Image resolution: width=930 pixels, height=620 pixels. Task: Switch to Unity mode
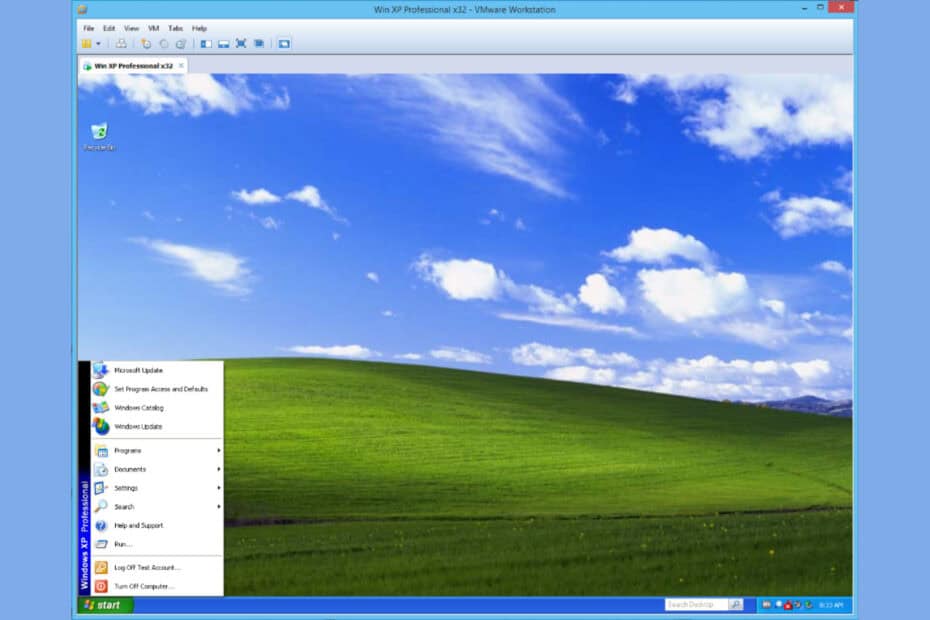click(258, 43)
